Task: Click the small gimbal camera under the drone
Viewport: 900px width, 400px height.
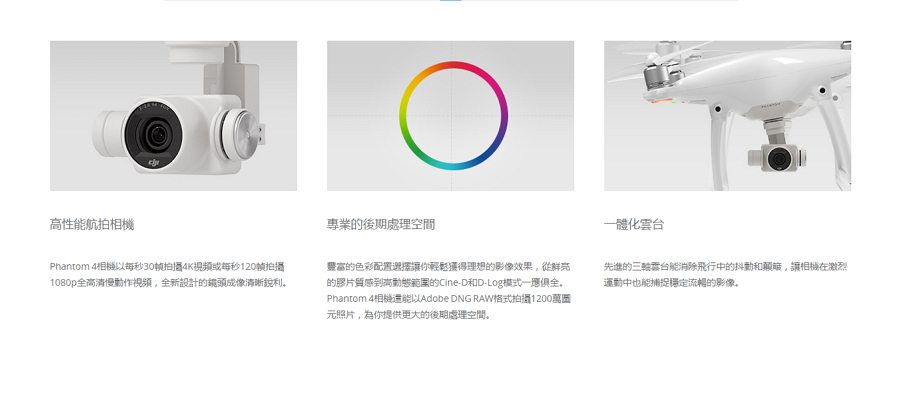Action: [777, 158]
